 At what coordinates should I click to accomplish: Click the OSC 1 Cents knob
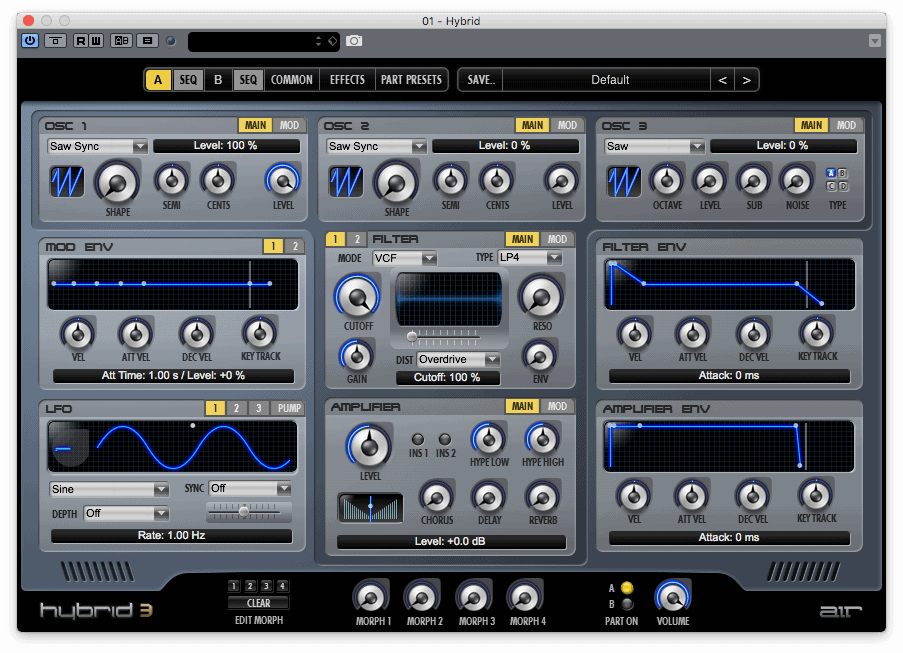218,180
